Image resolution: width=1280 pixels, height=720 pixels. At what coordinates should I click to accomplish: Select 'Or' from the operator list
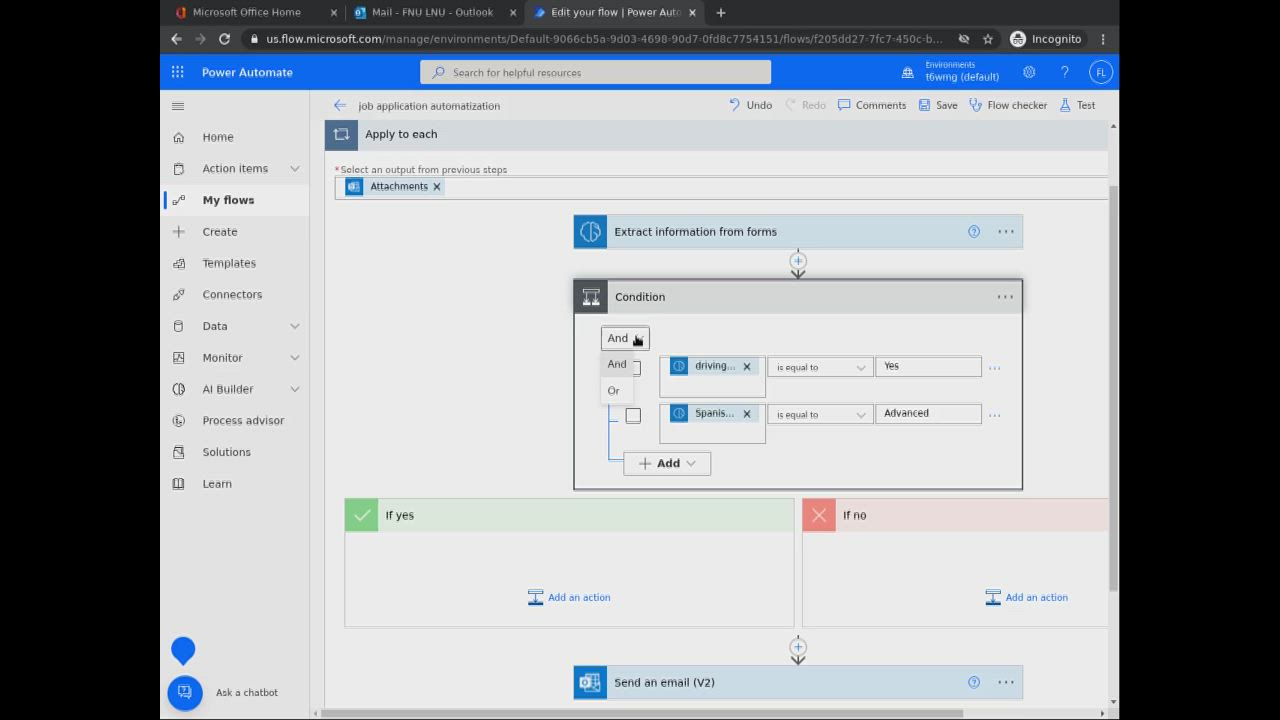(x=613, y=391)
